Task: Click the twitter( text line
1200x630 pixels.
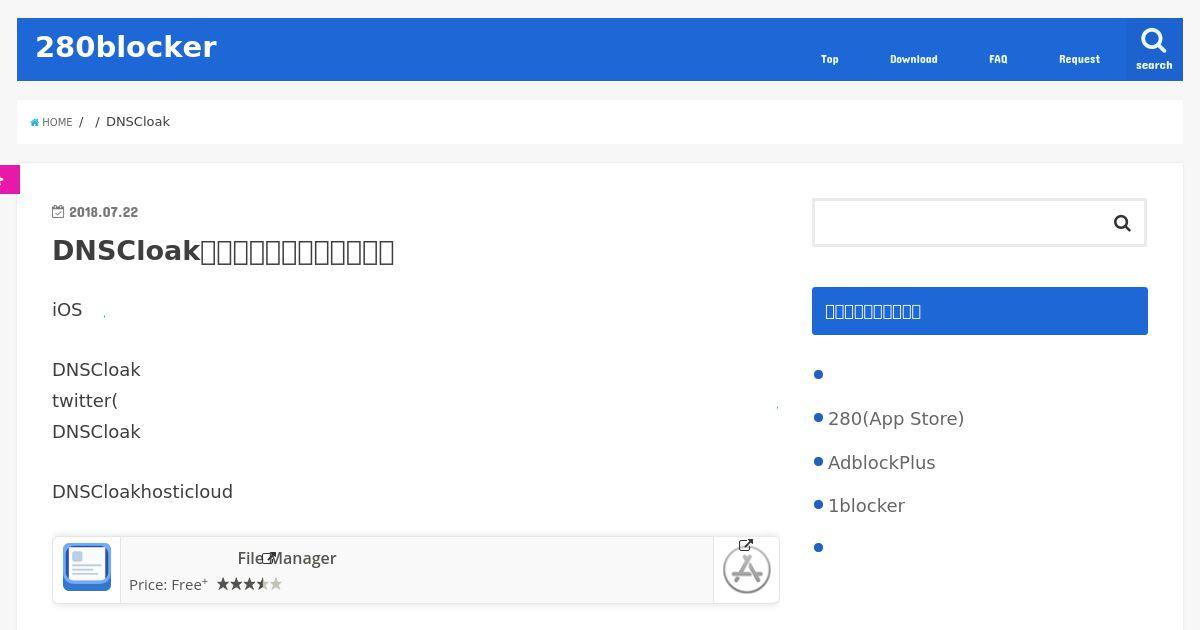Action: click(85, 401)
